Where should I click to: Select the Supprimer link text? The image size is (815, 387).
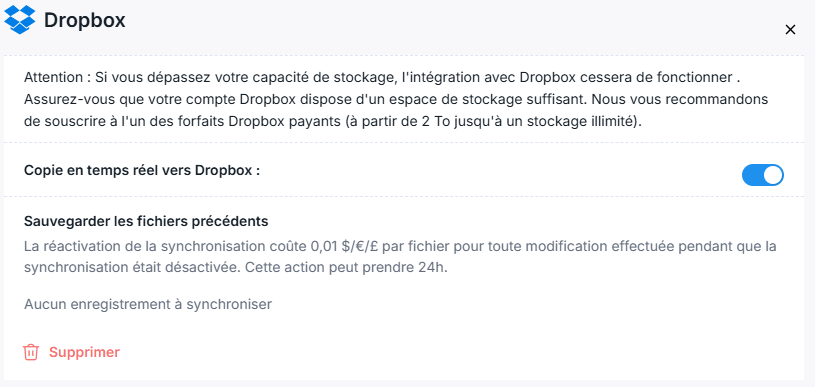pos(84,352)
